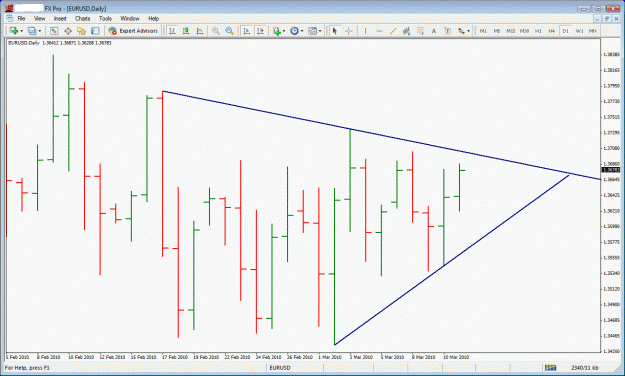Set timeframe to MN monthly

coord(593,31)
